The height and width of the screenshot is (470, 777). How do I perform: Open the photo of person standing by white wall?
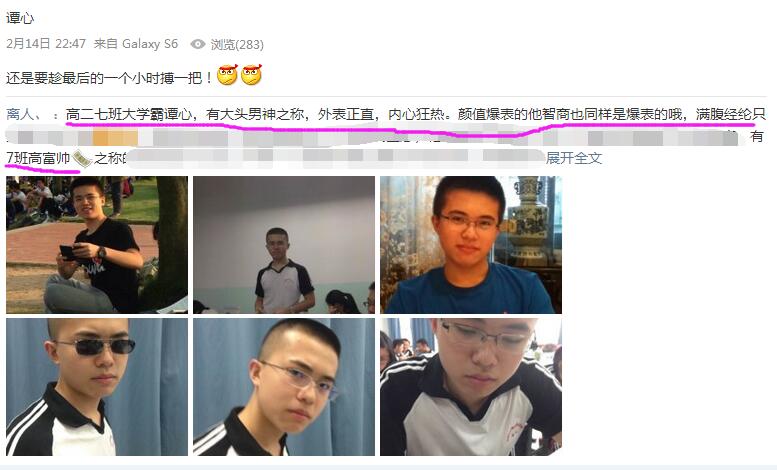tap(284, 245)
